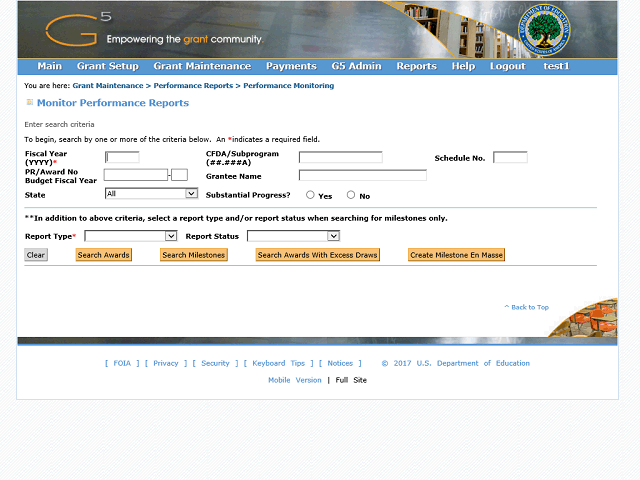Click the Search Awards button
640x480 pixels.
104,255
